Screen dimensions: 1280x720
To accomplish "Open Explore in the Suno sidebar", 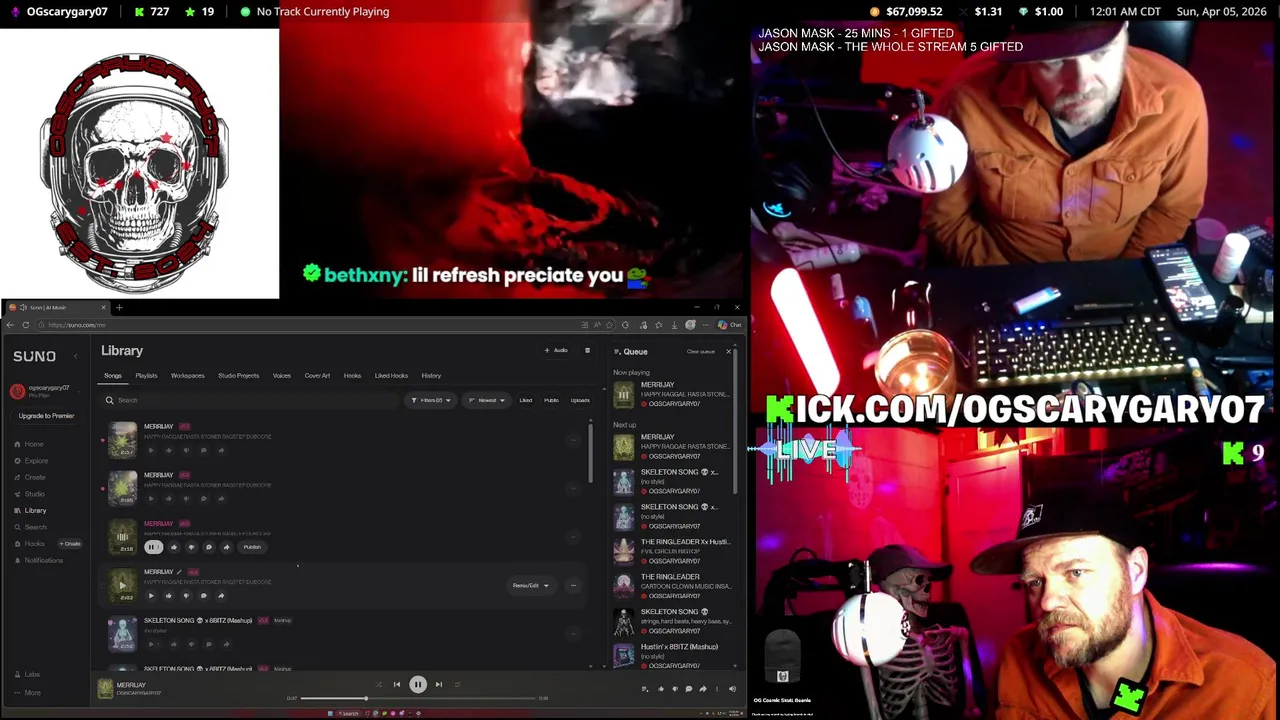I will coord(35,461).
